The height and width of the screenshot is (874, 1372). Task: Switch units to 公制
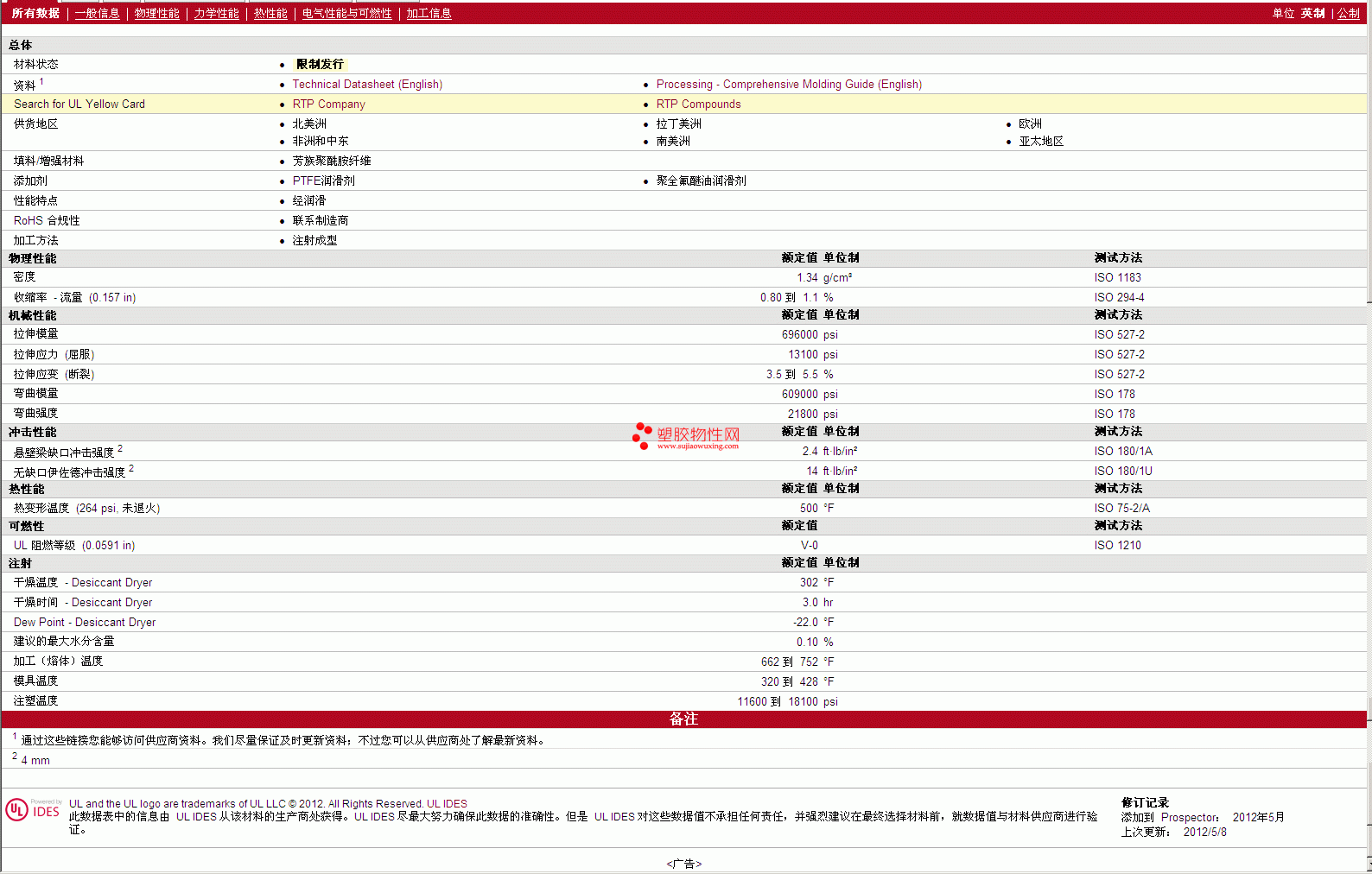tap(1349, 13)
